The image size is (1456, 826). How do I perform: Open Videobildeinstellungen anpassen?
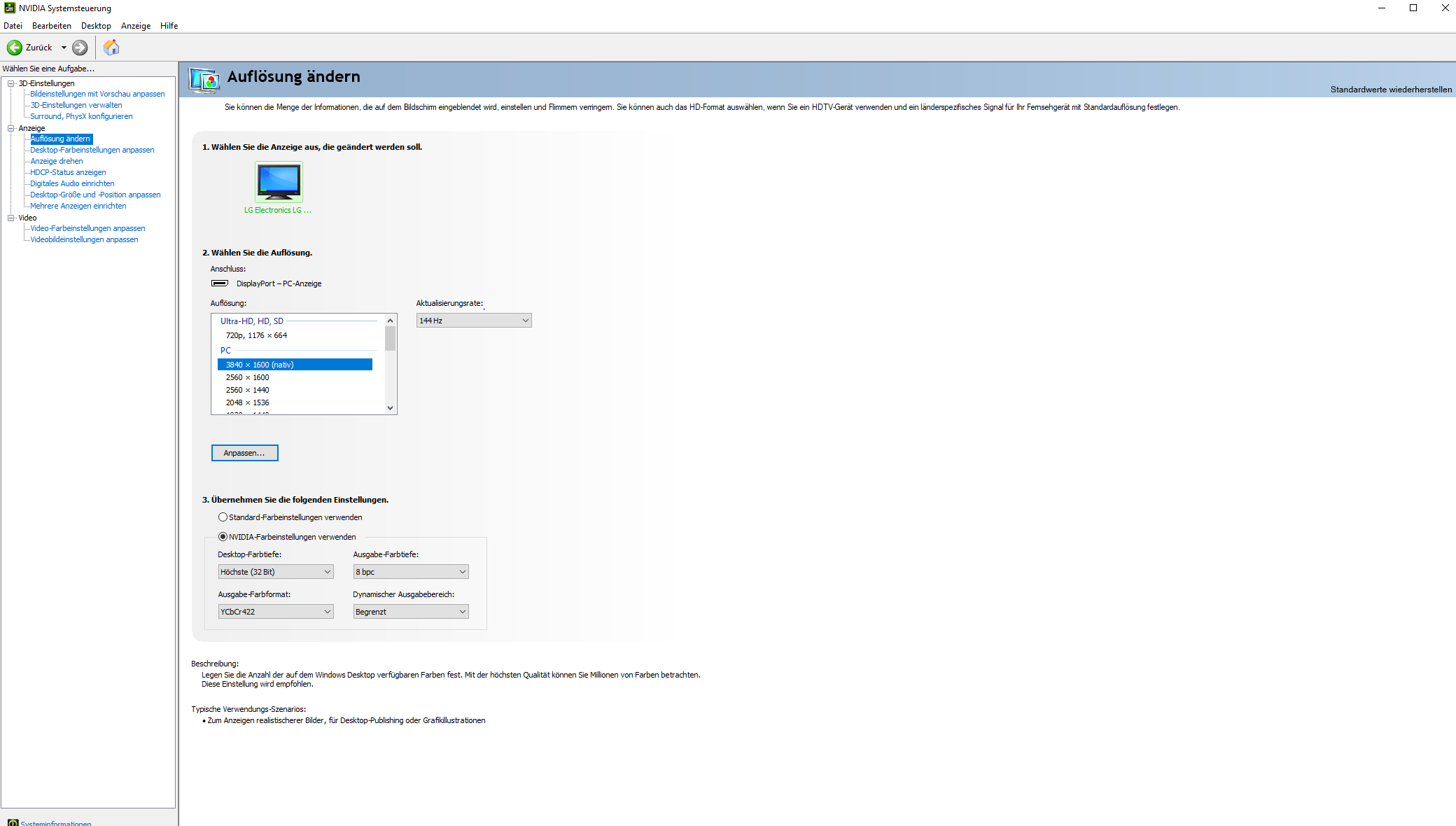pos(84,239)
